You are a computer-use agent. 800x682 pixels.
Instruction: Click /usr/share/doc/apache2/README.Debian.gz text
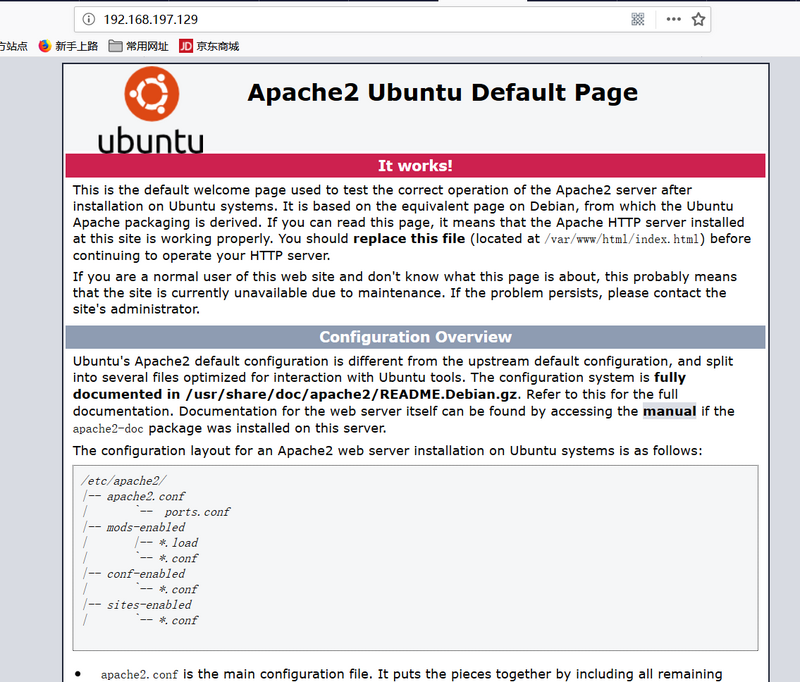click(352, 394)
